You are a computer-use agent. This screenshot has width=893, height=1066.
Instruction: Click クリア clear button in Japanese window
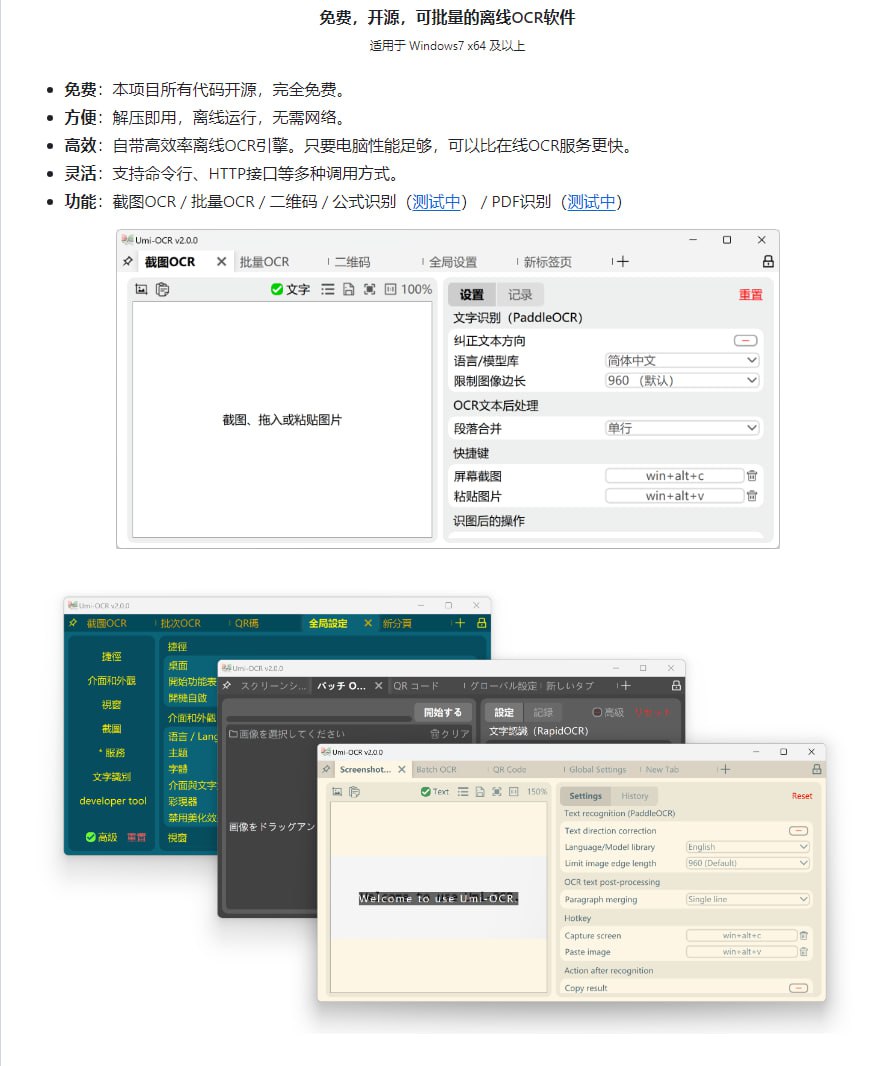pos(450,734)
